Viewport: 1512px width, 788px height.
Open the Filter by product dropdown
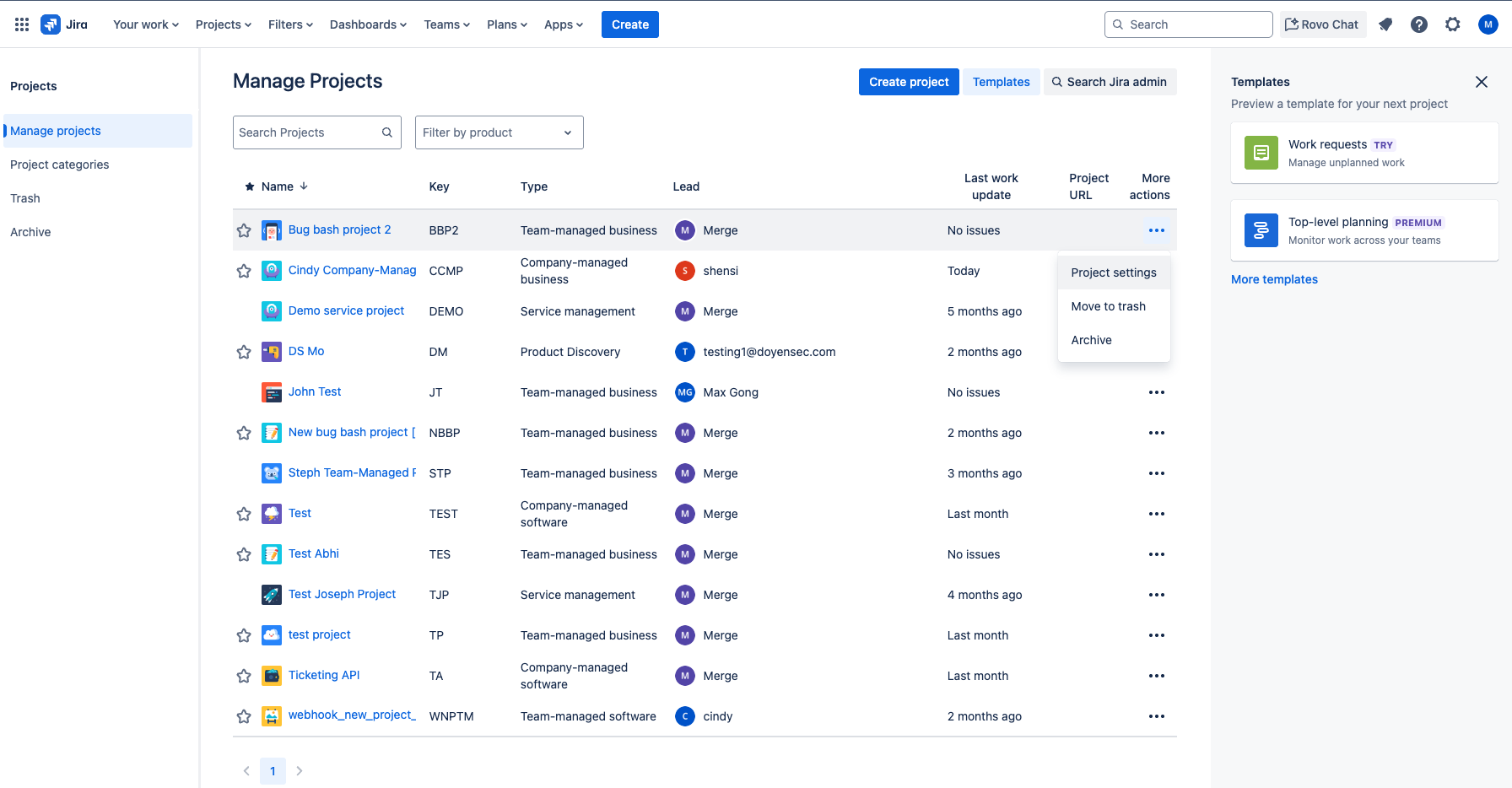(x=499, y=132)
